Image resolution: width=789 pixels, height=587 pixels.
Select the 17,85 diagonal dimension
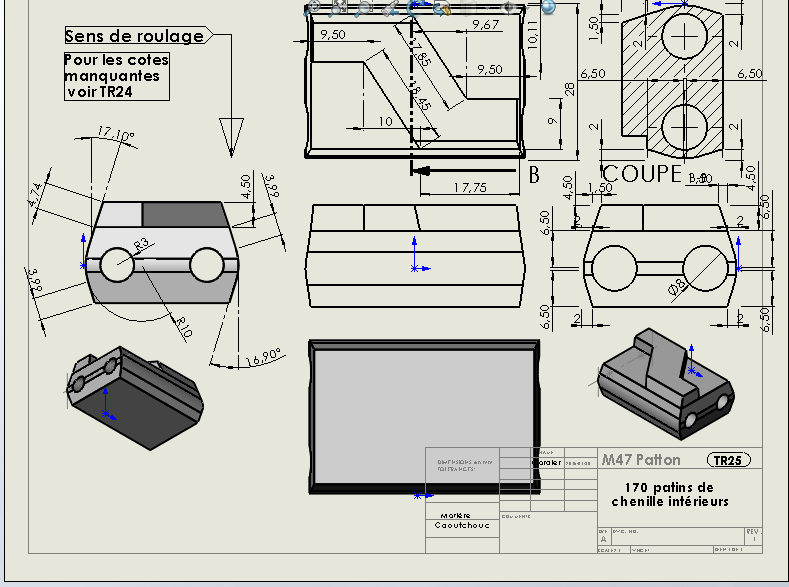point(421,52)
